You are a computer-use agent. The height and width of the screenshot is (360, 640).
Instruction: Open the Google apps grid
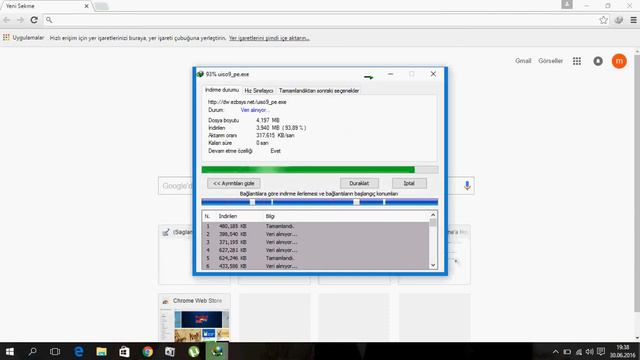click(x=577, y=61)
